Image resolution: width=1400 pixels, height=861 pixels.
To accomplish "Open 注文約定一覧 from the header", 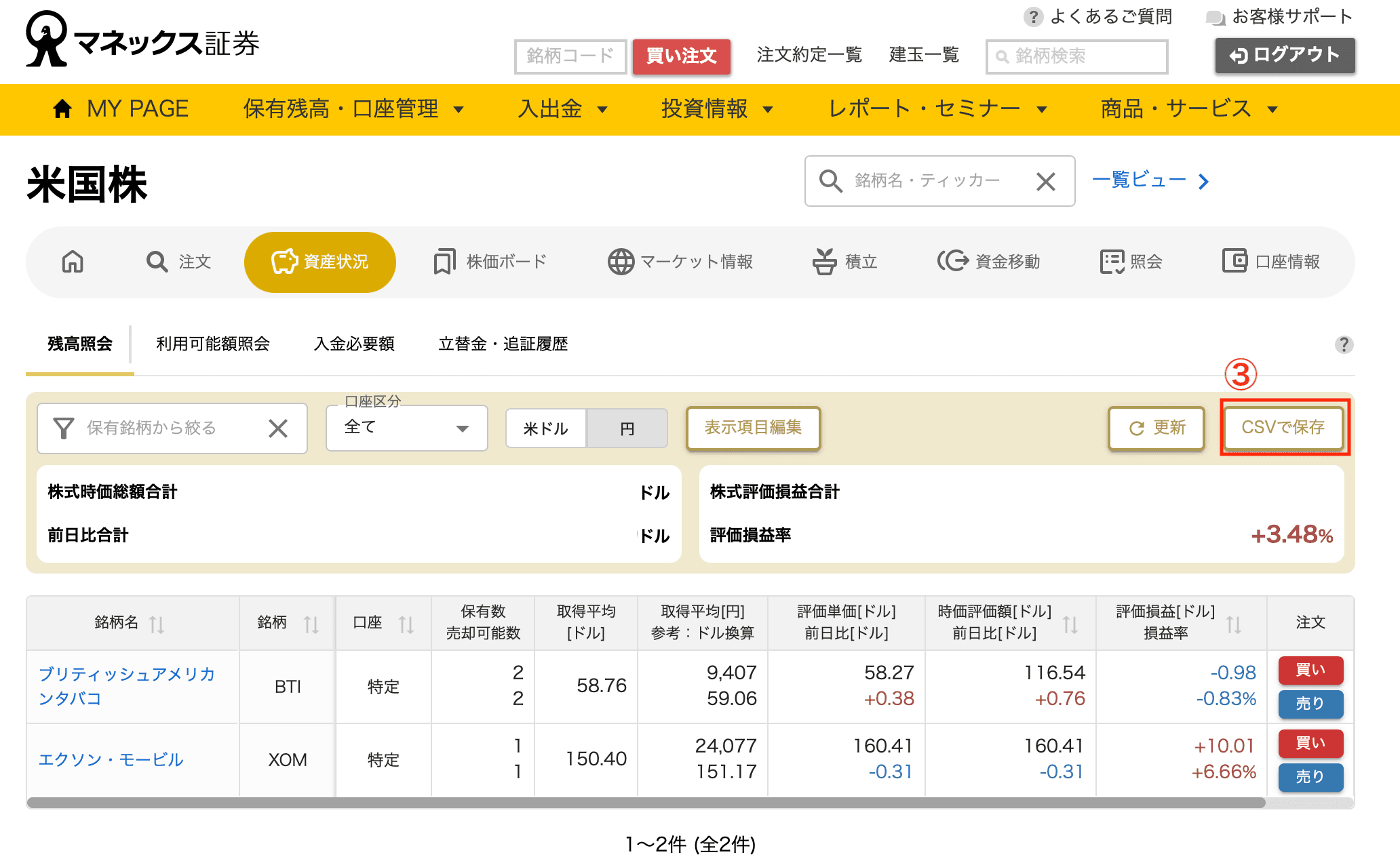I will [x=809, y=55].
